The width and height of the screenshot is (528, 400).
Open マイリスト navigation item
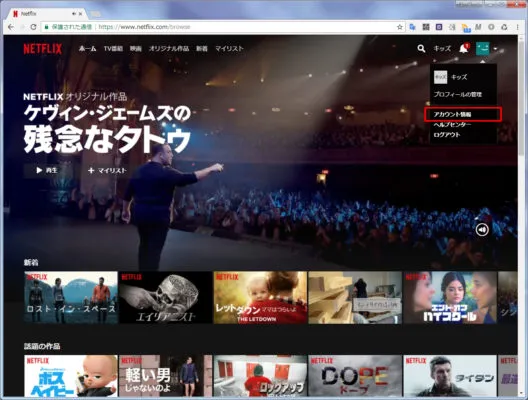coord(229,48)
